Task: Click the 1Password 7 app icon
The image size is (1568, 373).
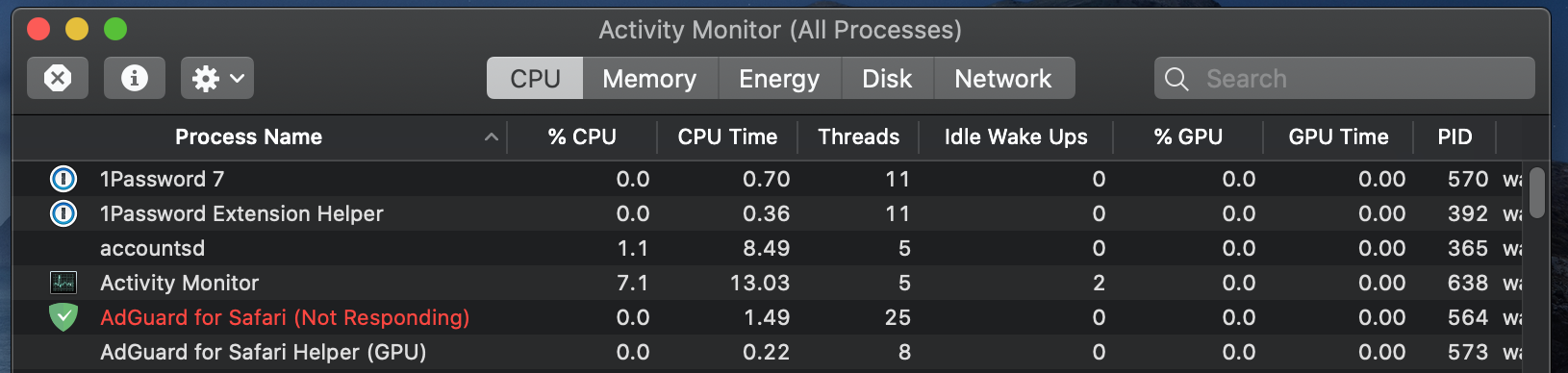Action: [x=63, y=179]
